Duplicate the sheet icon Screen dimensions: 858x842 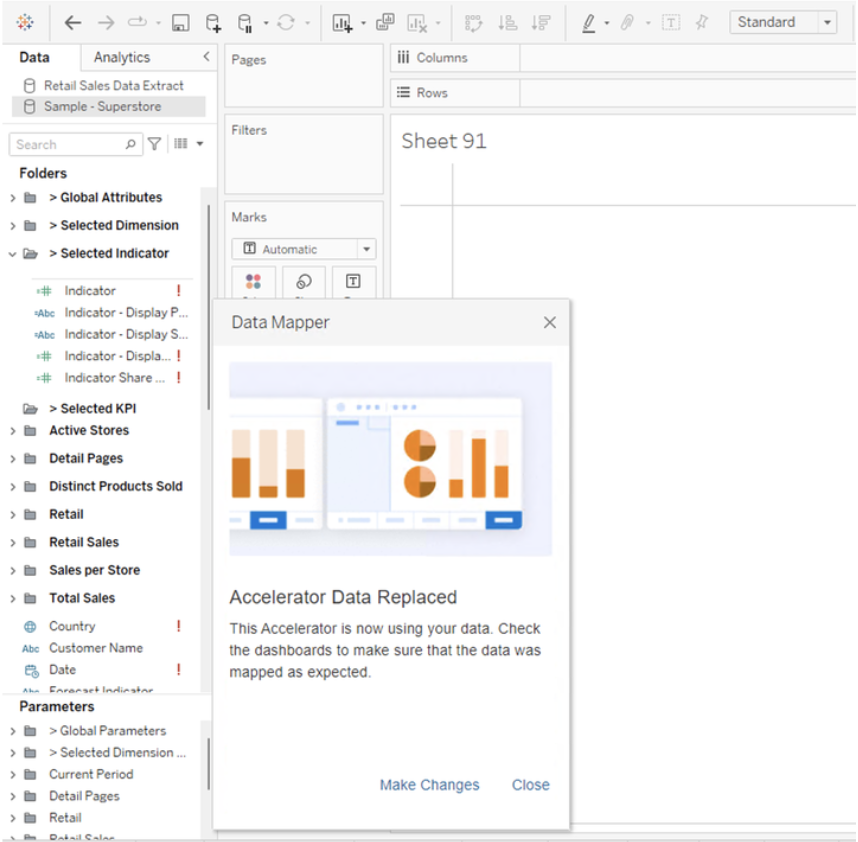(385, 22)
